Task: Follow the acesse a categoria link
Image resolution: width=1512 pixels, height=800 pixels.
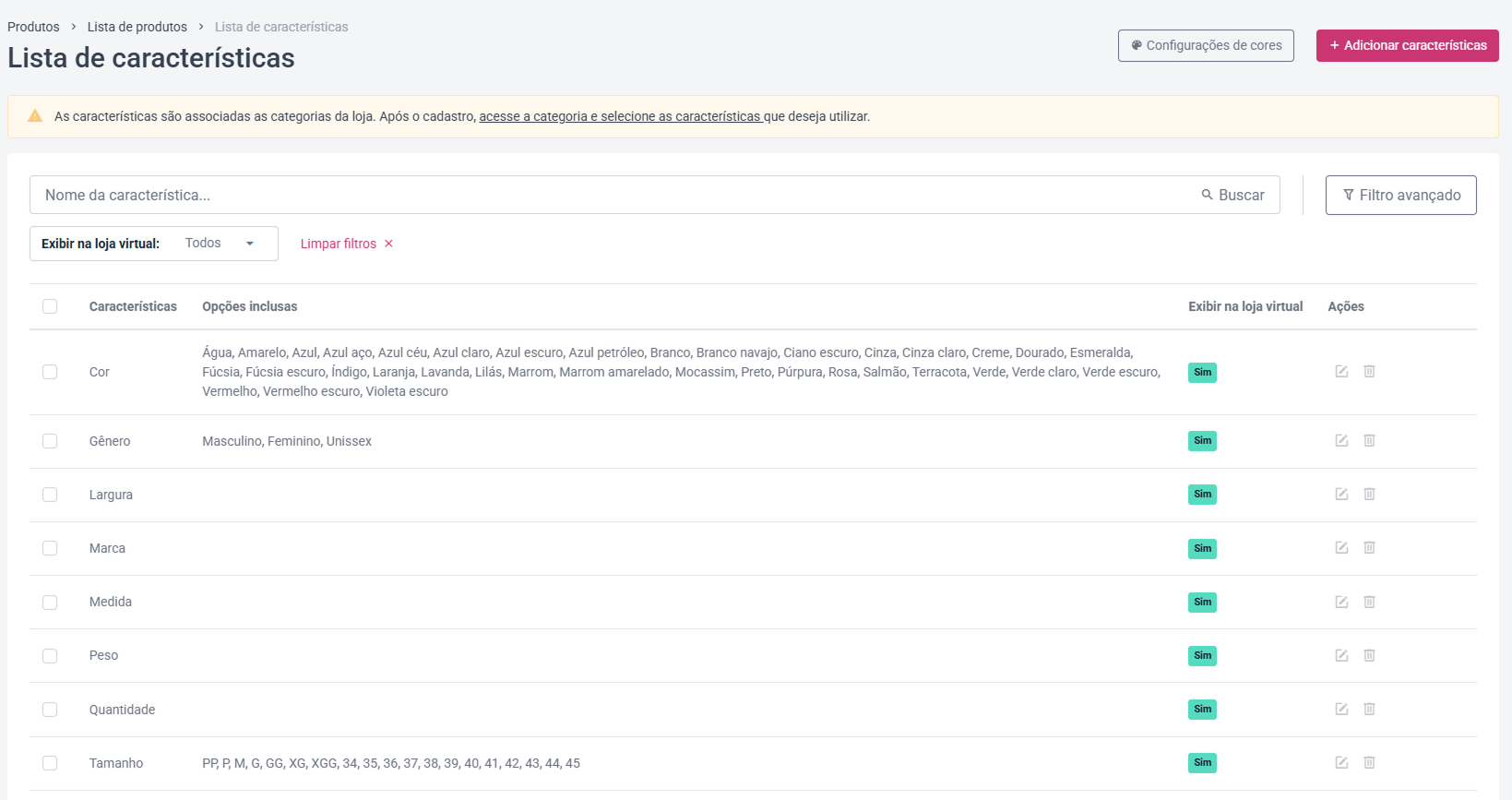Action: coord(621,116)
